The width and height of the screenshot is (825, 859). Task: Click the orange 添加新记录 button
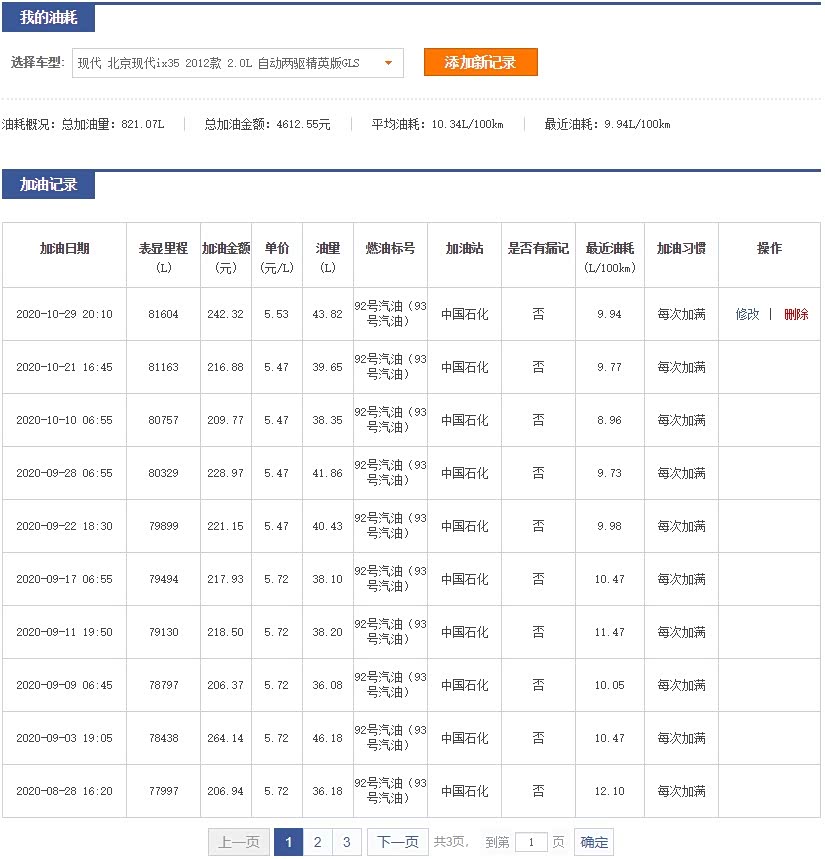480,62
